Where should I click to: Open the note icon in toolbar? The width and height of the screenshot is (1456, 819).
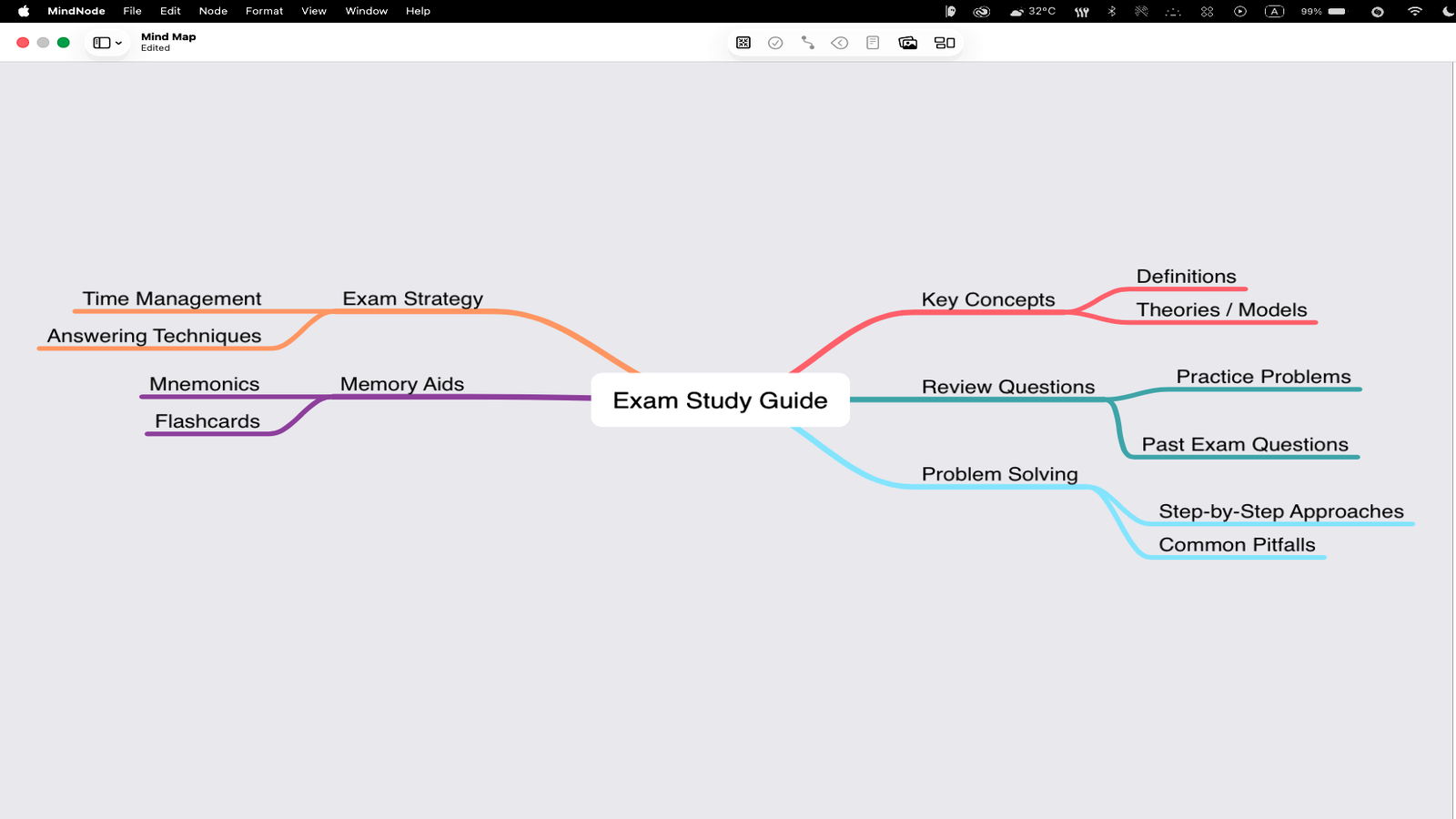pos(873,43)
